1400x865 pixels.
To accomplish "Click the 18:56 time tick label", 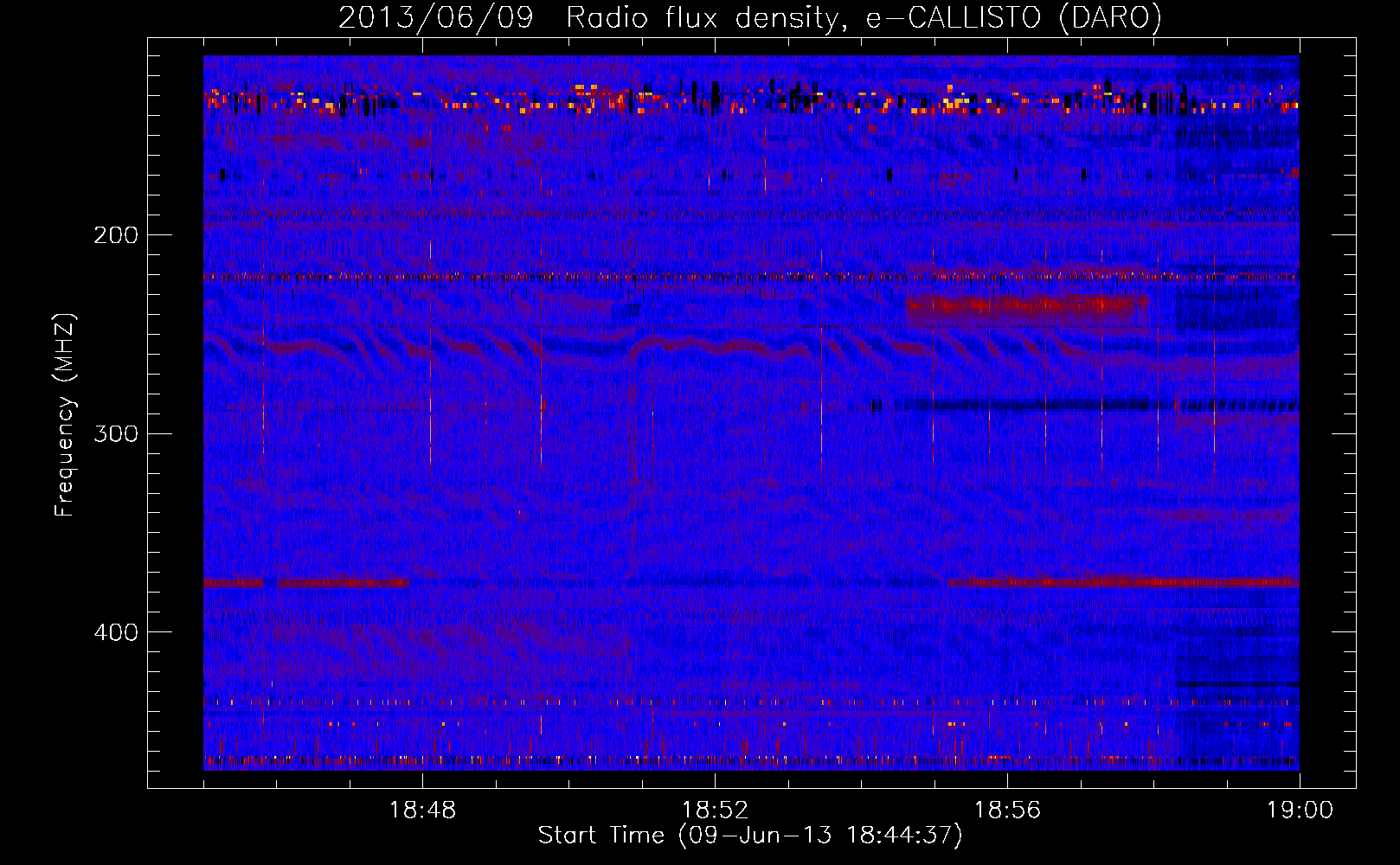I will (x=1007, y=811).
